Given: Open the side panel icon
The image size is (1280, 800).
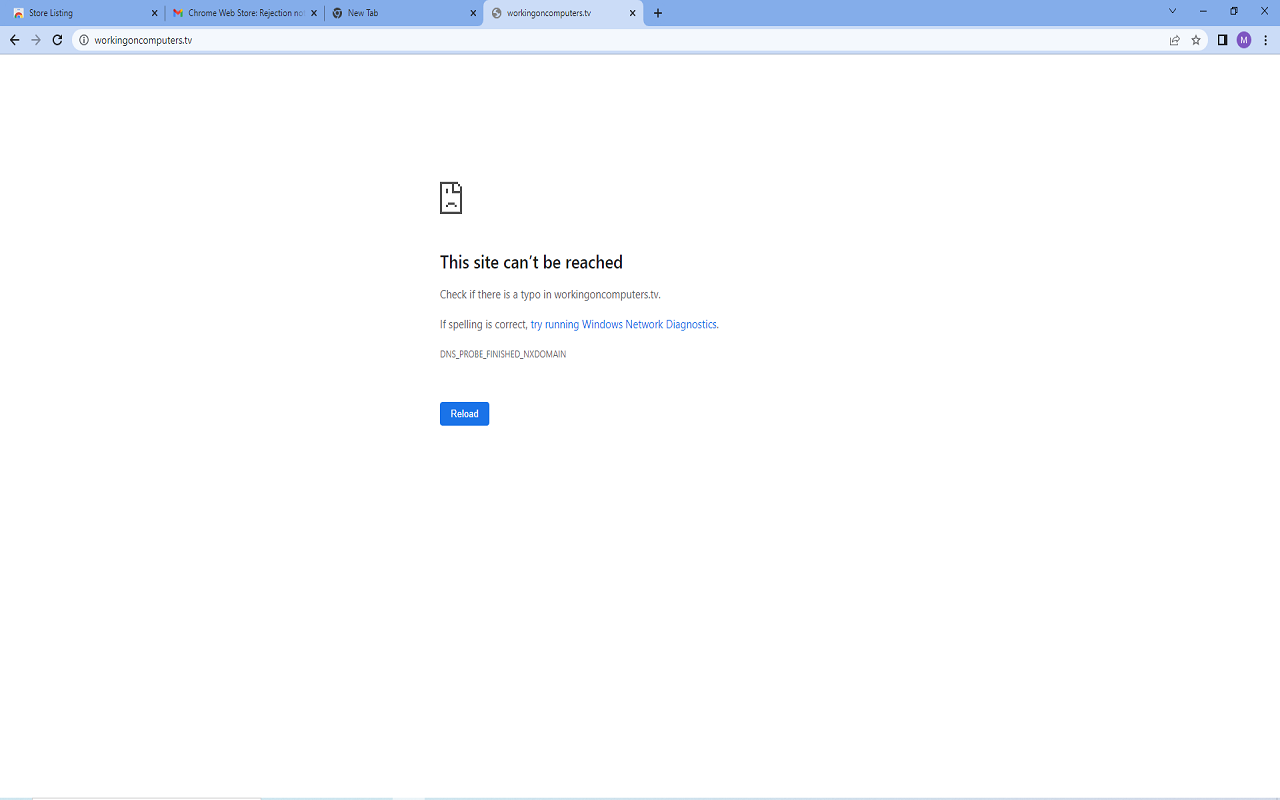Looking at the screenshot, I should (x=1221, y=40).
